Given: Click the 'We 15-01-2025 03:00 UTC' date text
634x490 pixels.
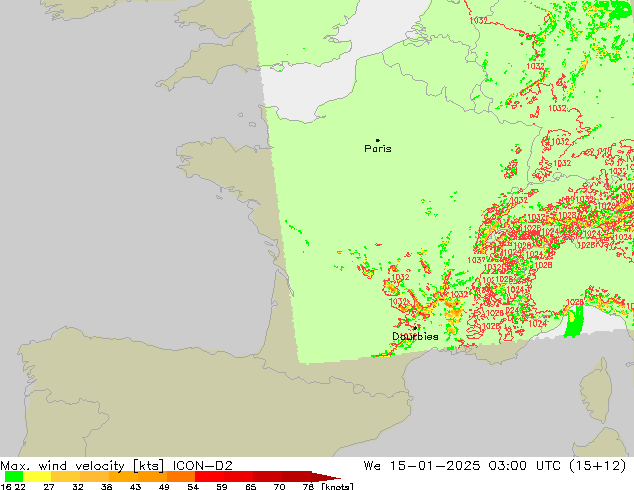Looking at the screenshot, I should [x=462, y=466].
